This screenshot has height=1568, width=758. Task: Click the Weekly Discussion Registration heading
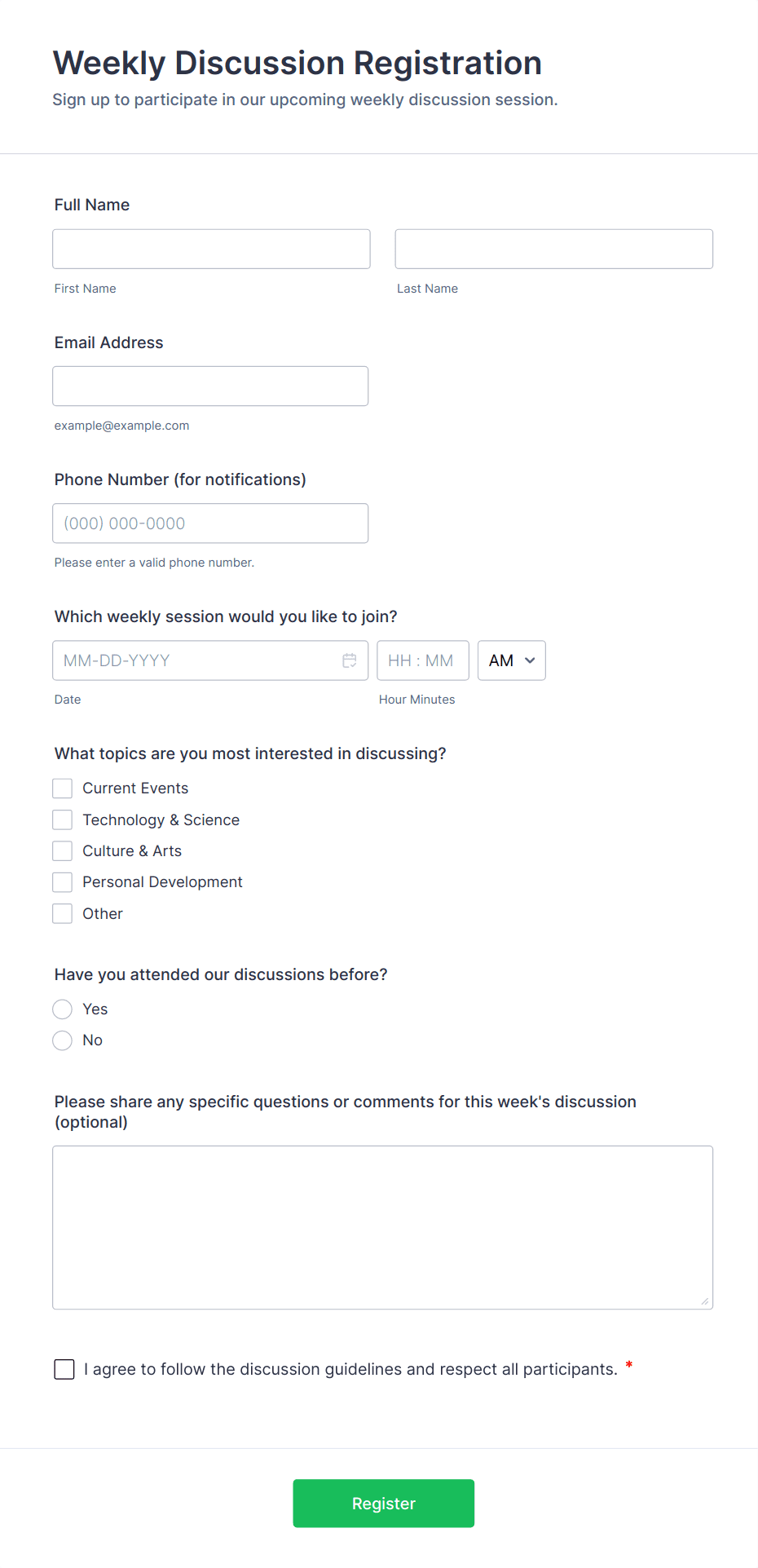point(297,63)
